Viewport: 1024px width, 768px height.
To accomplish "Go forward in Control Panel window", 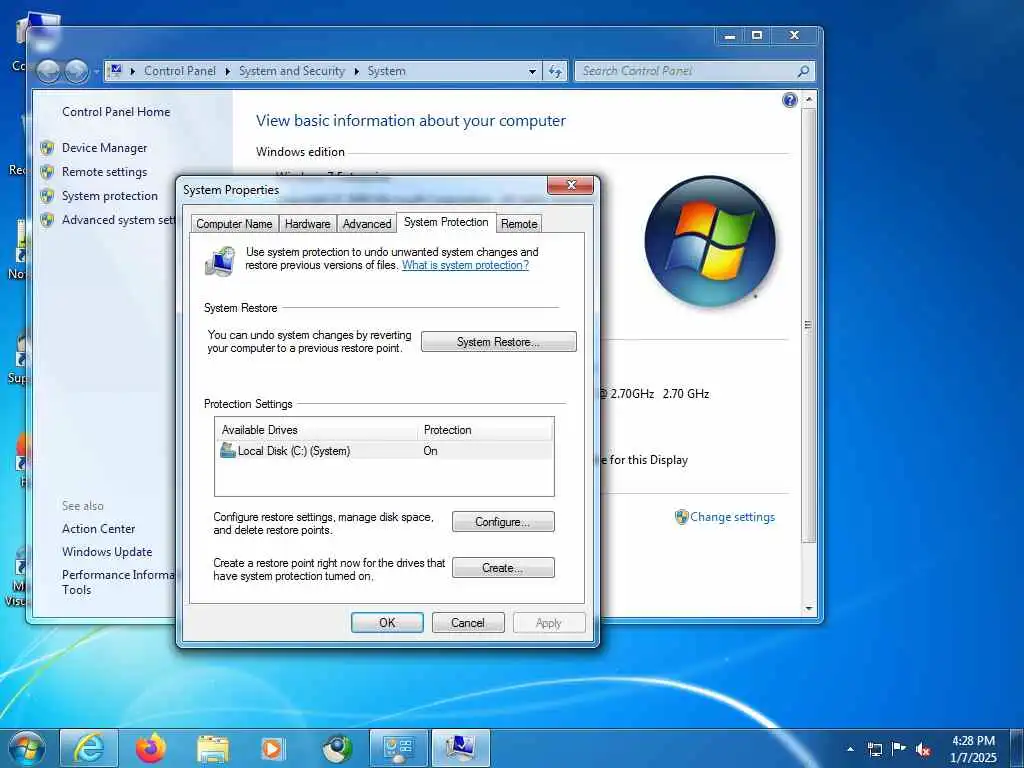I will [76, 71].
